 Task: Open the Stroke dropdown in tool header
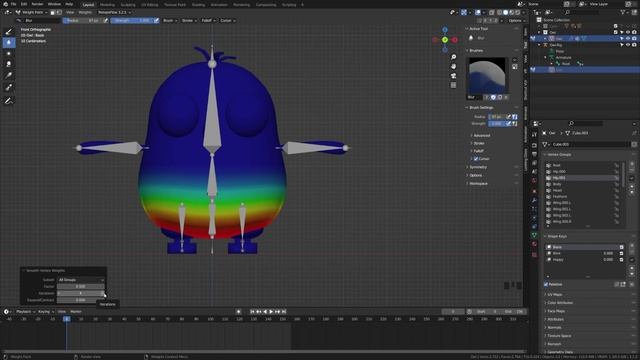click(x=189, y=20)
